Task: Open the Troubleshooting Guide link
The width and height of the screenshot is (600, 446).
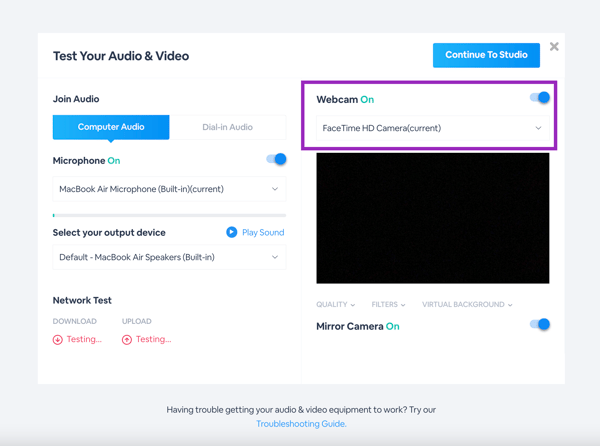Action: click(x=301, y=424)
